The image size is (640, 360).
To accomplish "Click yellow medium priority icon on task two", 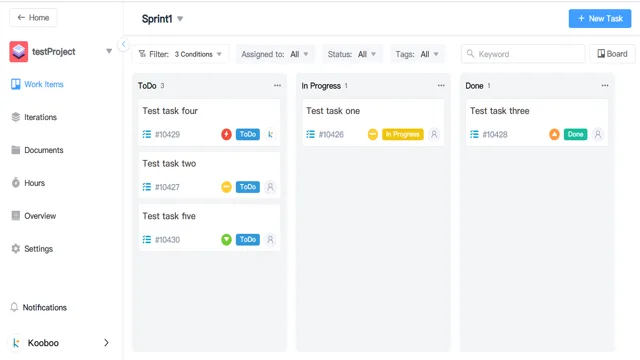I will pos(227,187).
